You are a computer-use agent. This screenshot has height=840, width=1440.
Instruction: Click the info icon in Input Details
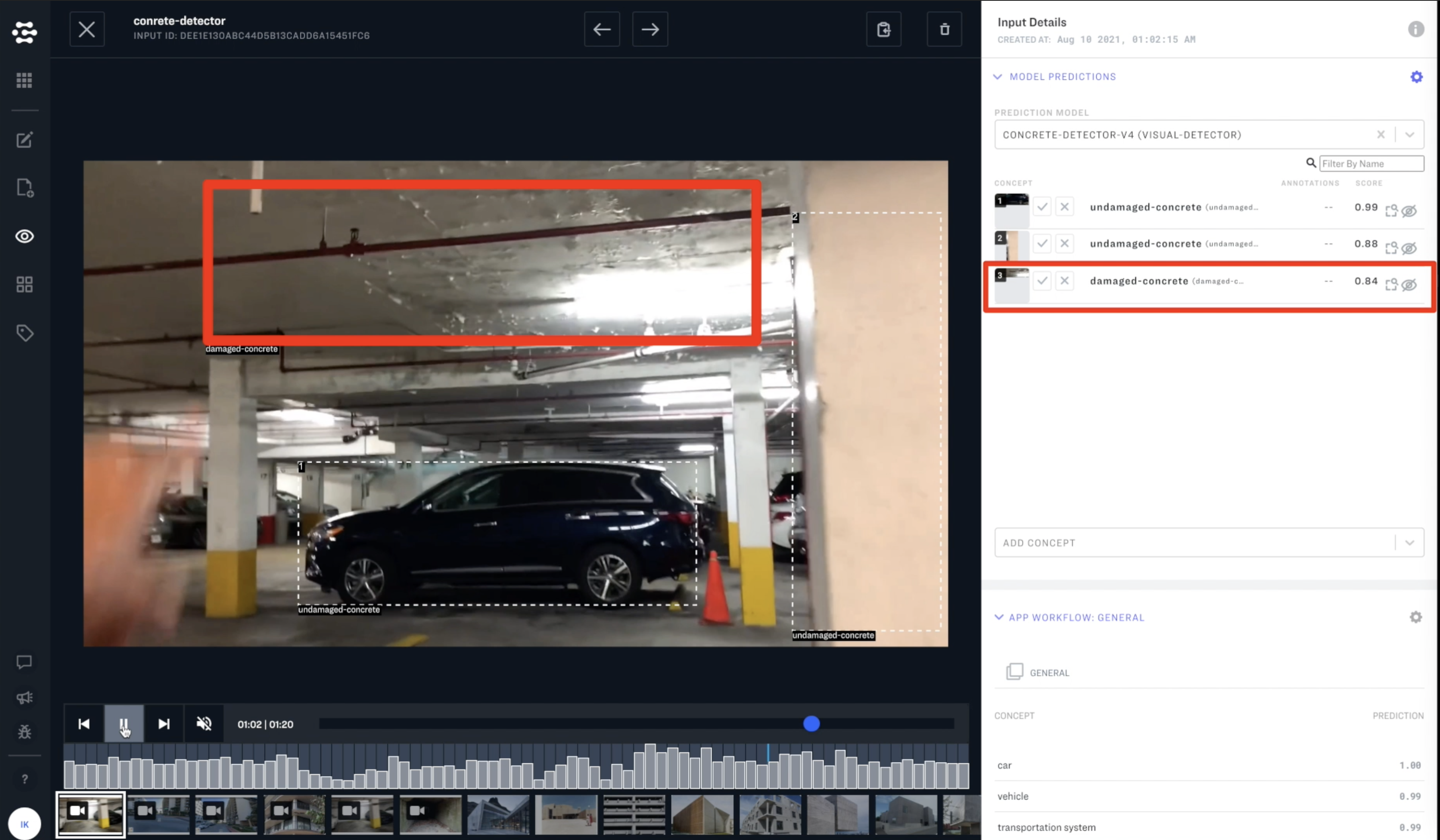point(1416,29)
